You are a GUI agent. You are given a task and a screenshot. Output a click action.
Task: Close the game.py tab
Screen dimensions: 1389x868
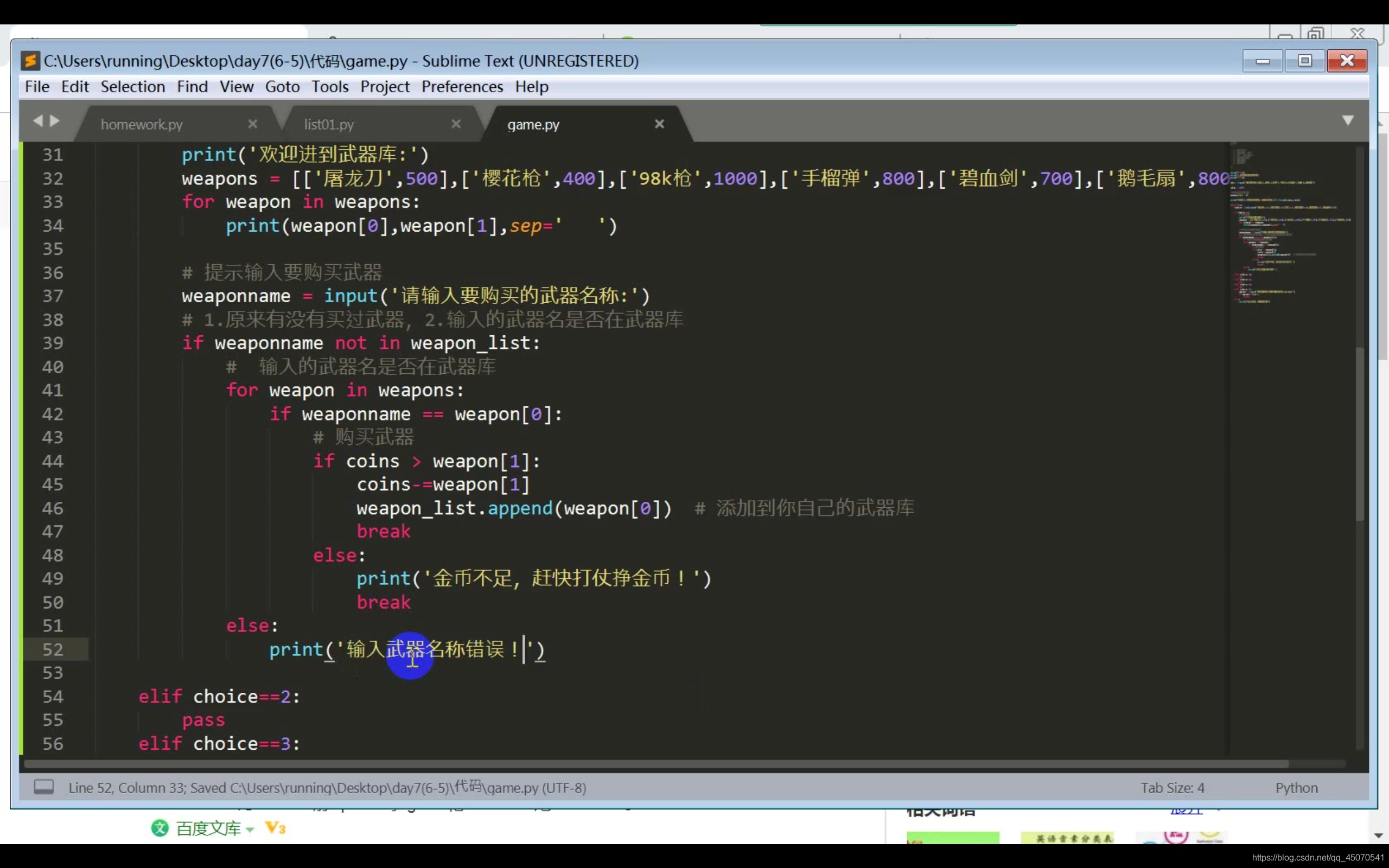[659, 124]
